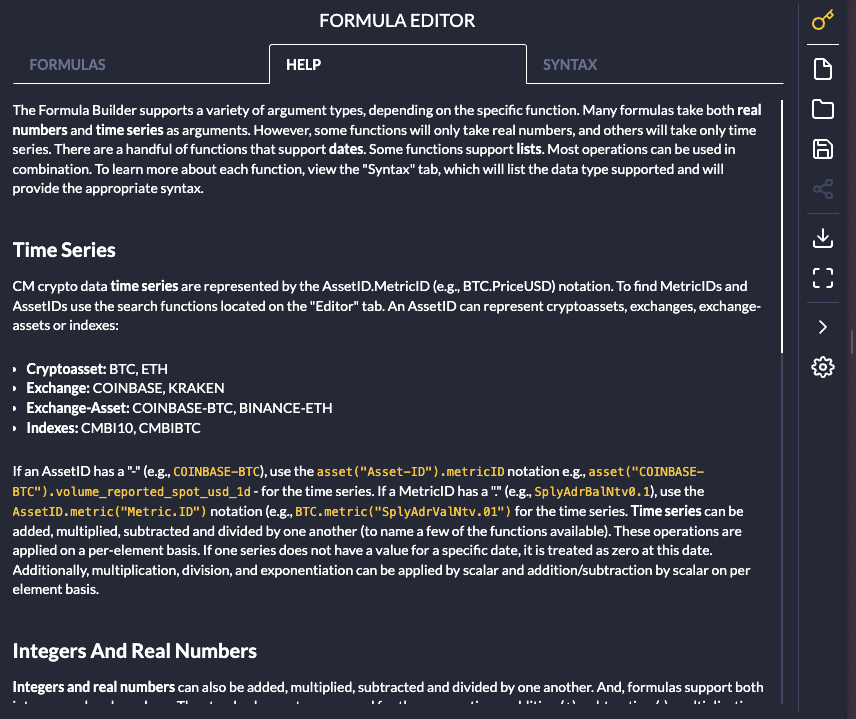Screen dimensions: 856x719
Task: Switch to the Formulas tab
Action: pyautogui.click(x=68, y=65)
